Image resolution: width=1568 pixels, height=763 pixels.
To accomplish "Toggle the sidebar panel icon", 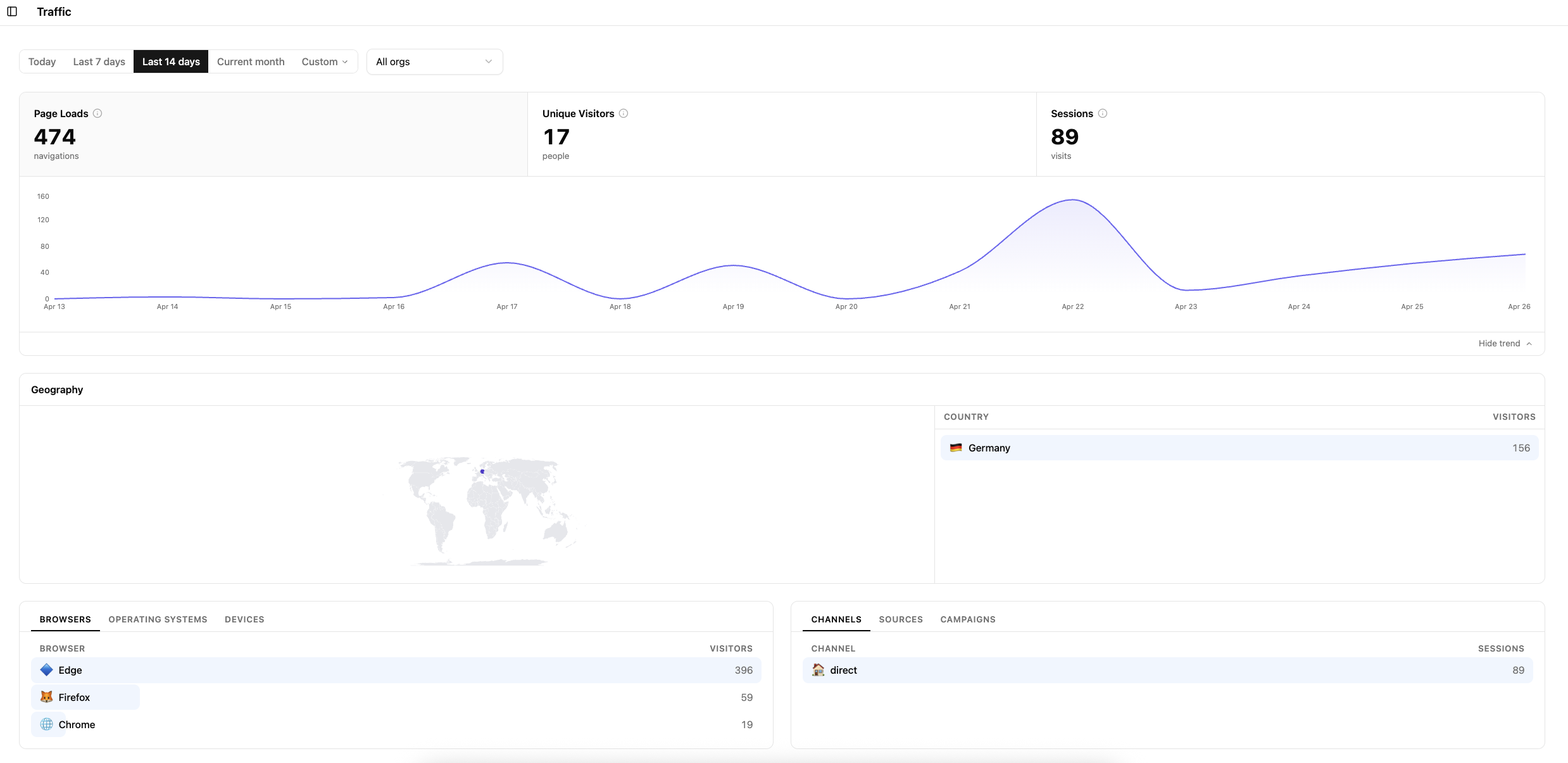I will (13, 11).
